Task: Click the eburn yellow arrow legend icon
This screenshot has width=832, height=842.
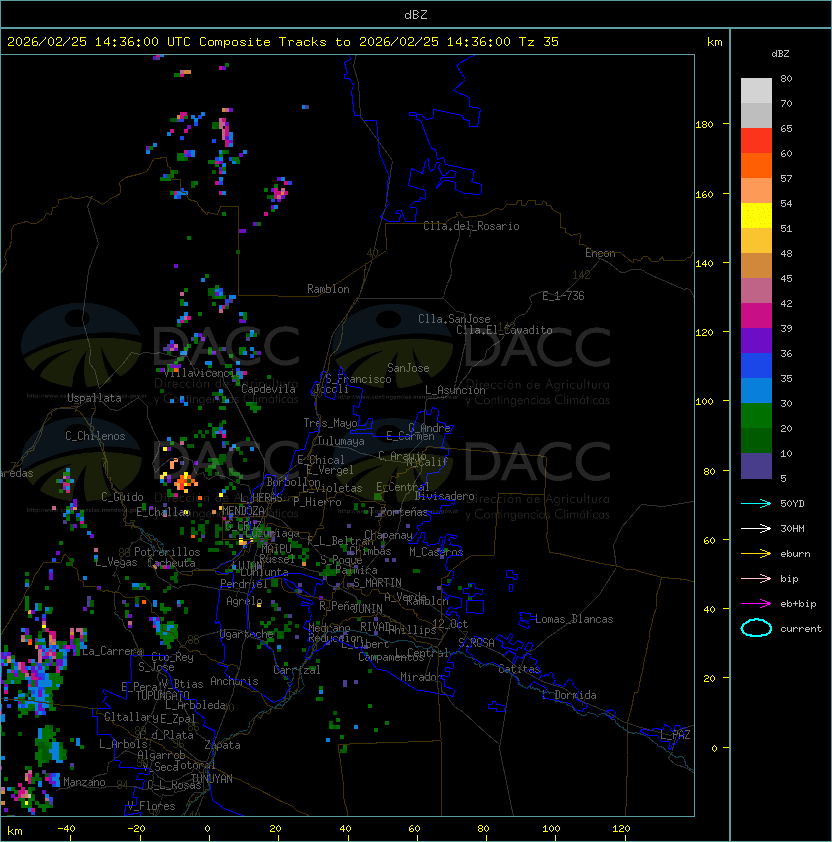Action: pos(756,554)
